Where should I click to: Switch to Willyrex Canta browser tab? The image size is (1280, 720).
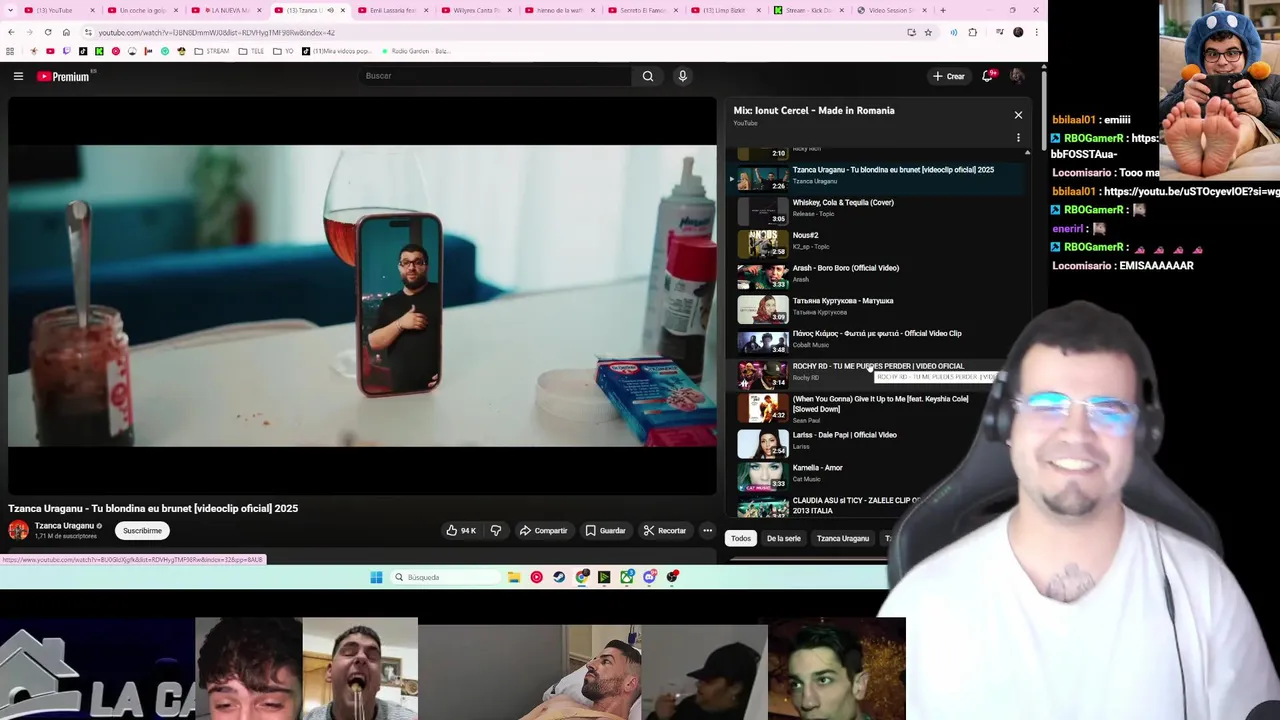476,10
